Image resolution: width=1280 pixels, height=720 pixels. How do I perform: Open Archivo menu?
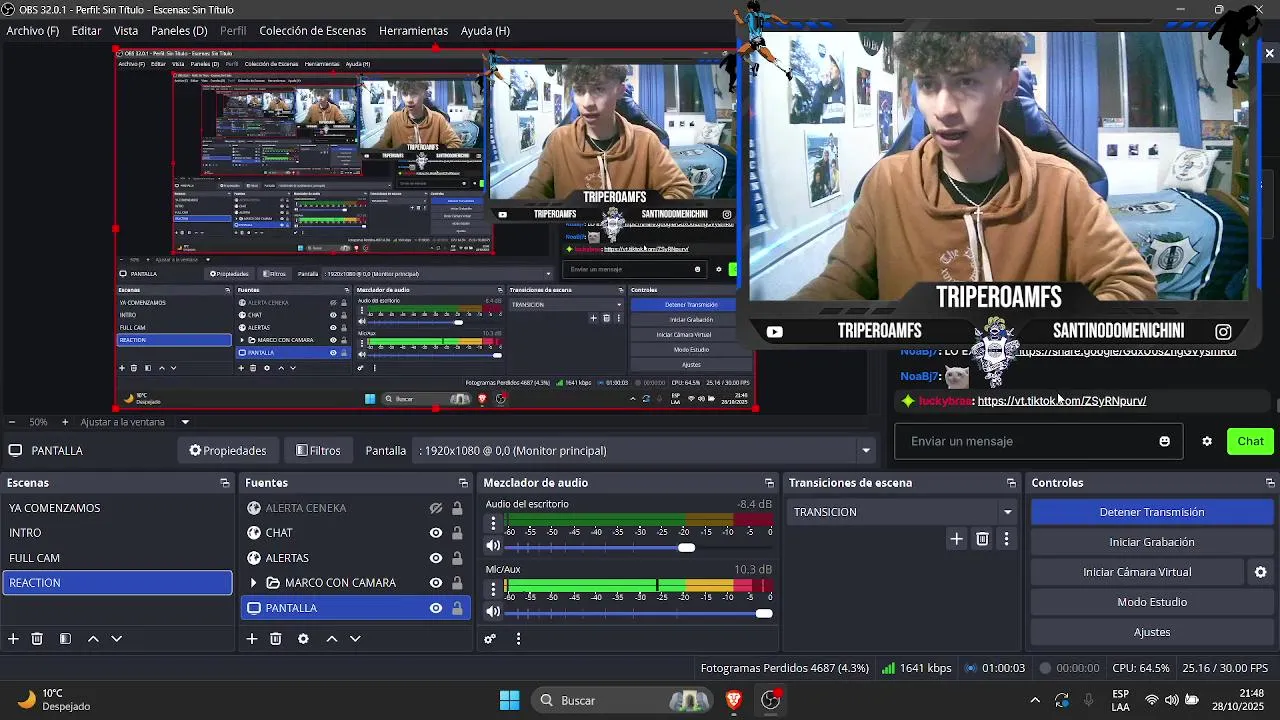pos(33,31)
